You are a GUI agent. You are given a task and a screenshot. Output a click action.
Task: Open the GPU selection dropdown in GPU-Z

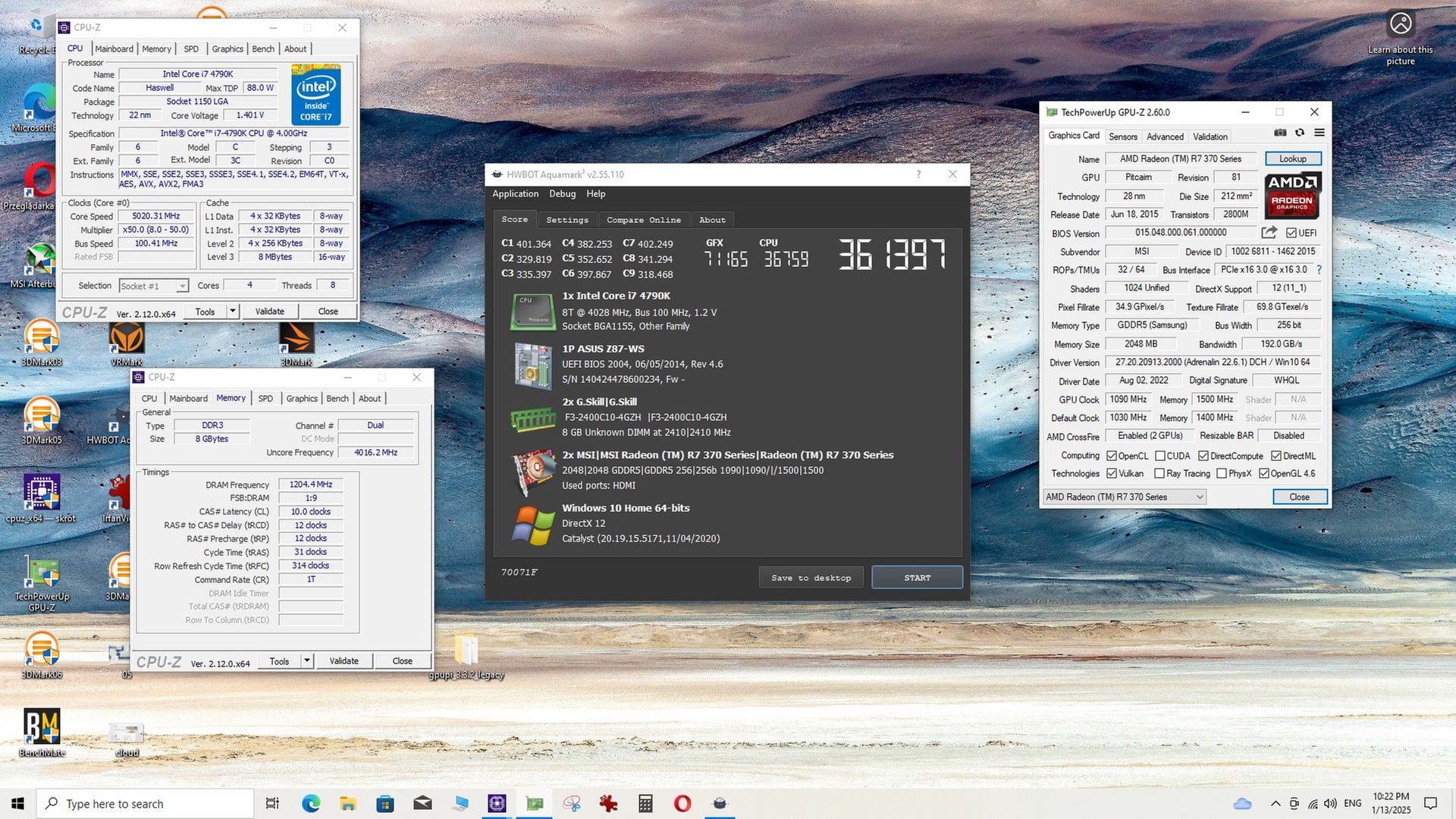click(1125, 497)
